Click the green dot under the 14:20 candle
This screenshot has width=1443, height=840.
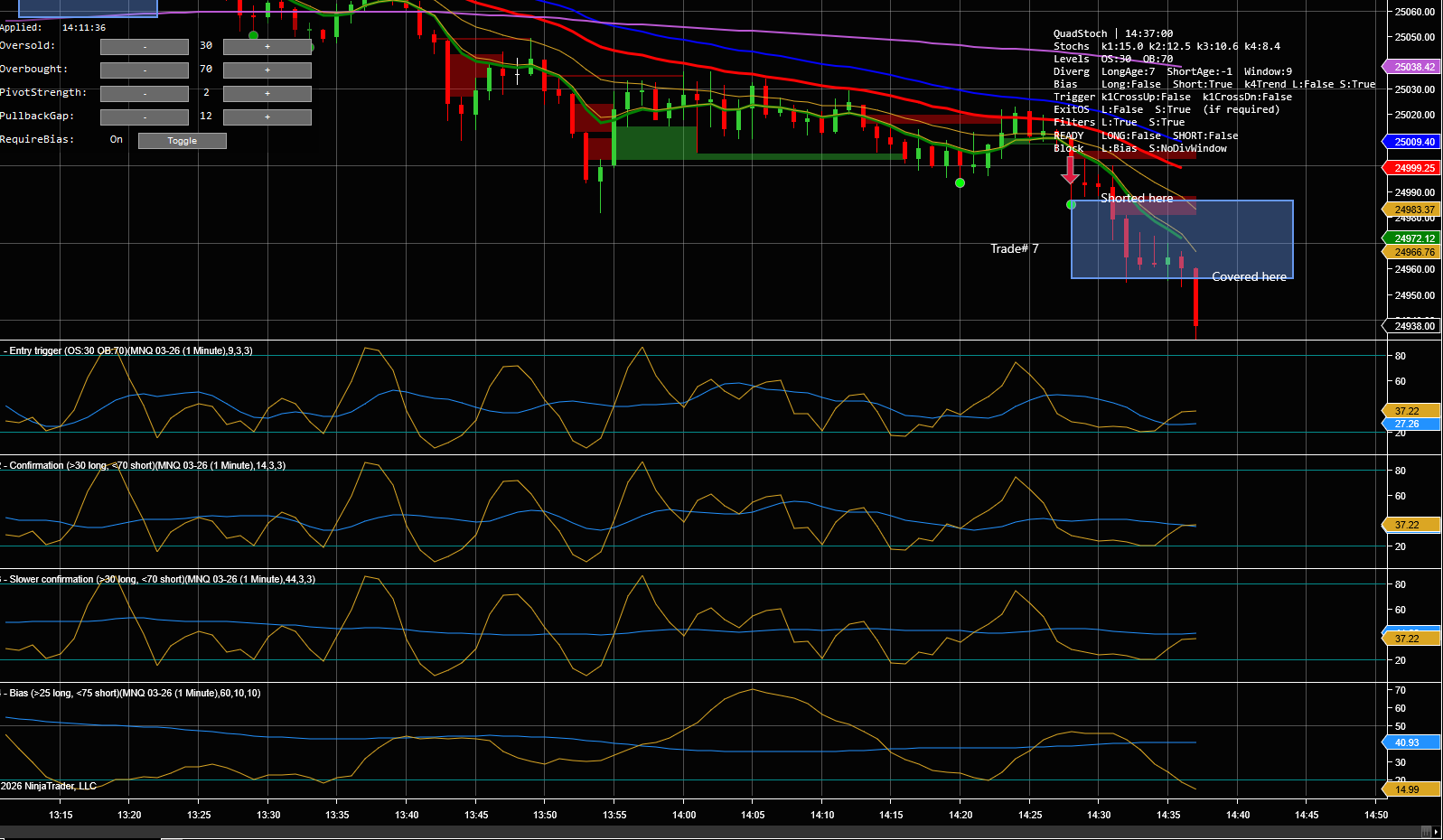[960, 183]
